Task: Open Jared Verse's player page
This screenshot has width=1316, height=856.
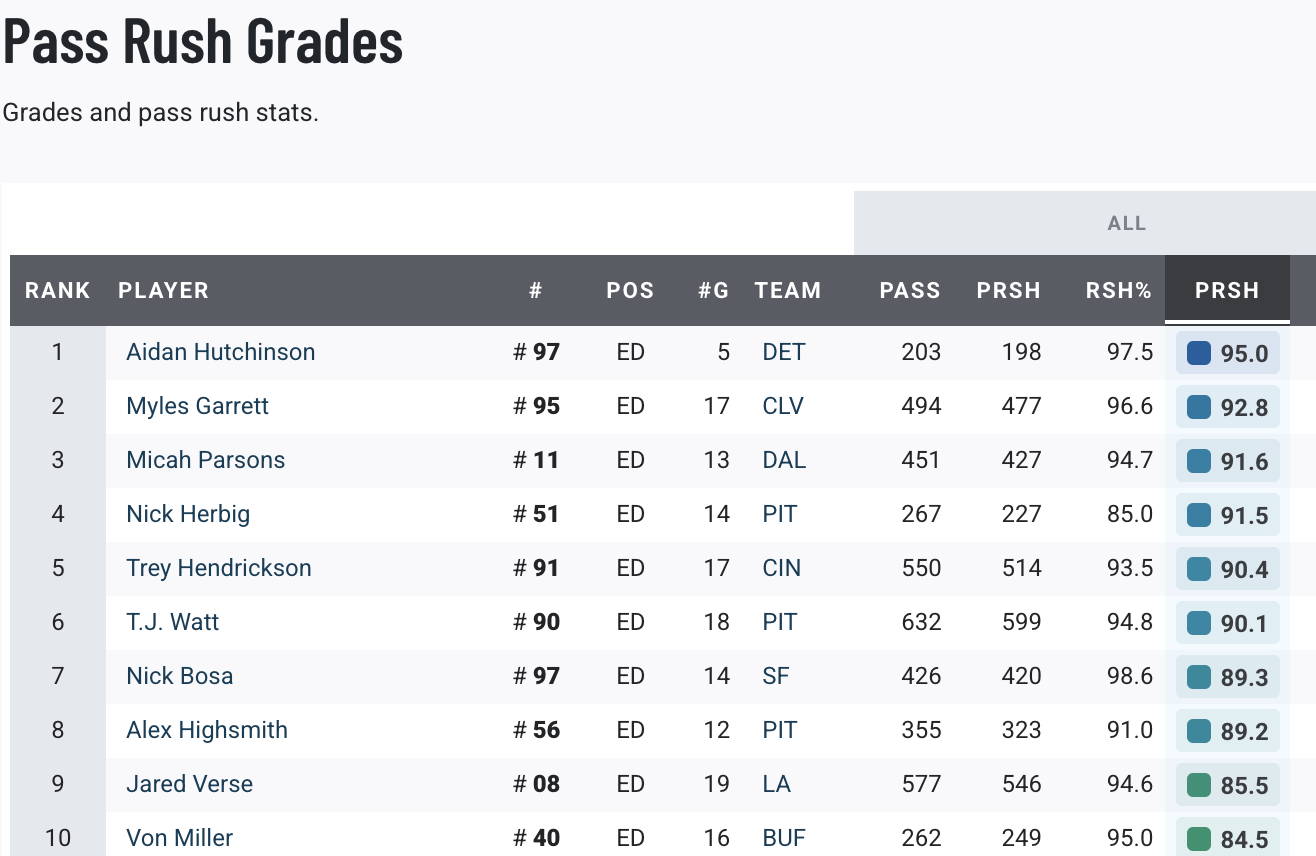Action: point(189,784)
